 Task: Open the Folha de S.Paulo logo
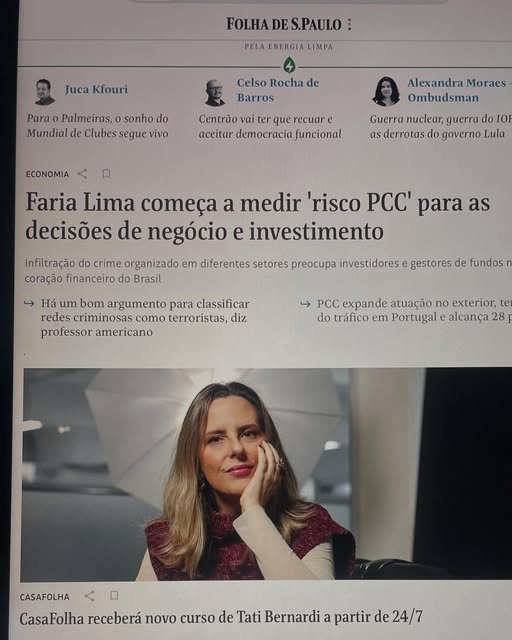pos(284,24)
